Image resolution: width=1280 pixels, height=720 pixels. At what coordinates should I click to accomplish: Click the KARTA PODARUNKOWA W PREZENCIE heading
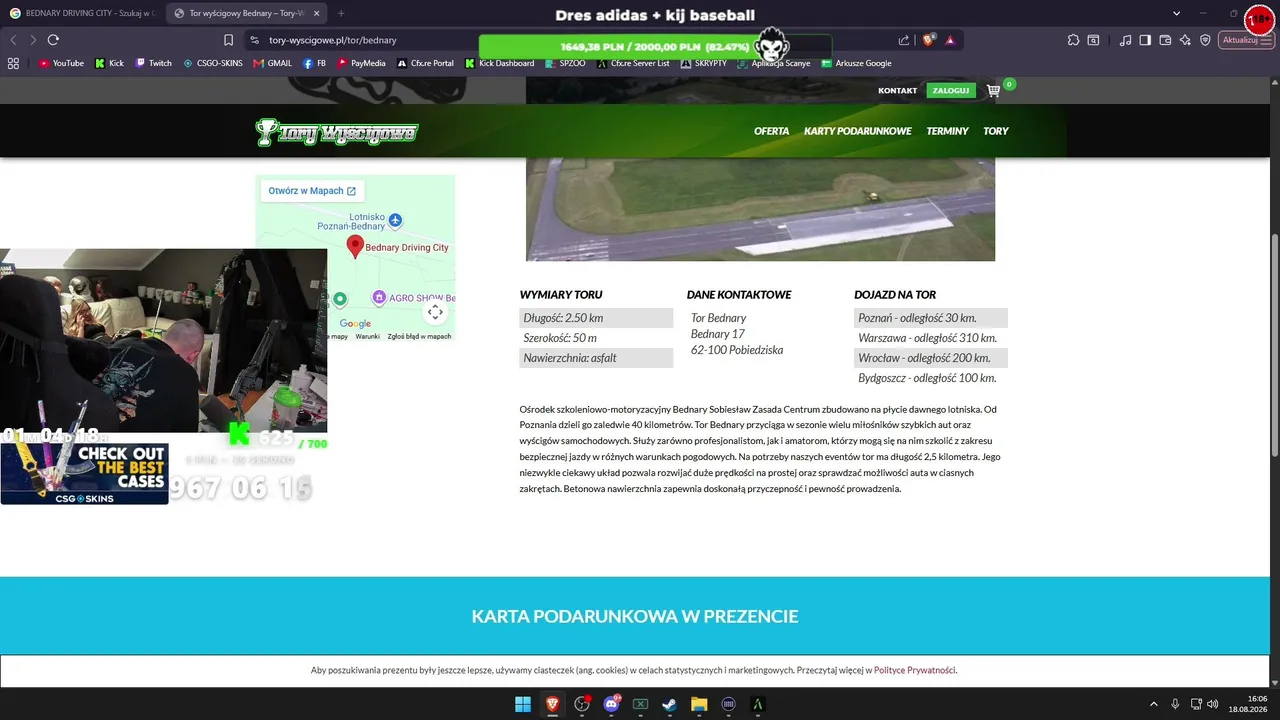click(x=635, y=616)
